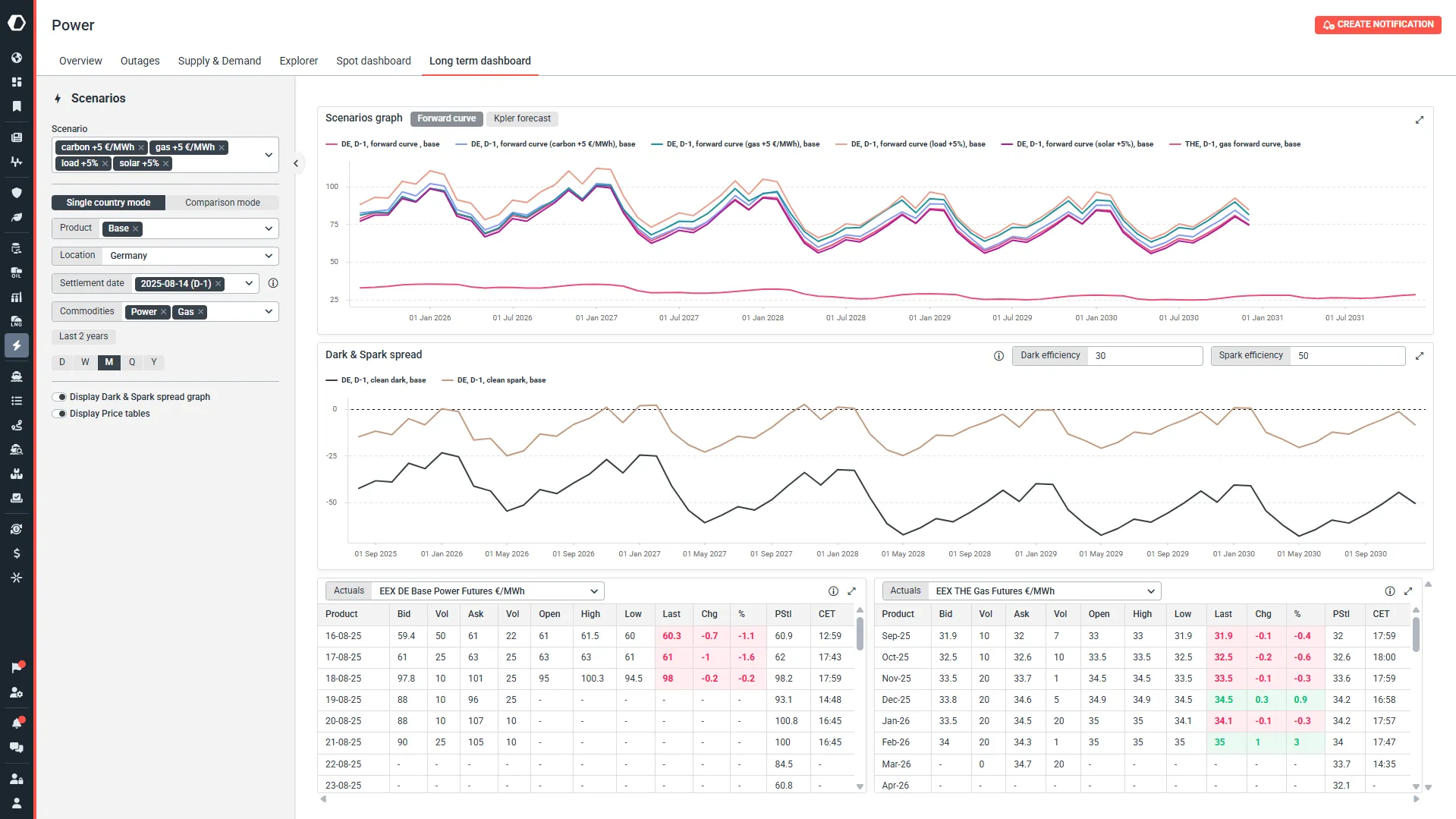Remove the Gas commodity tag

coord(201,312)
